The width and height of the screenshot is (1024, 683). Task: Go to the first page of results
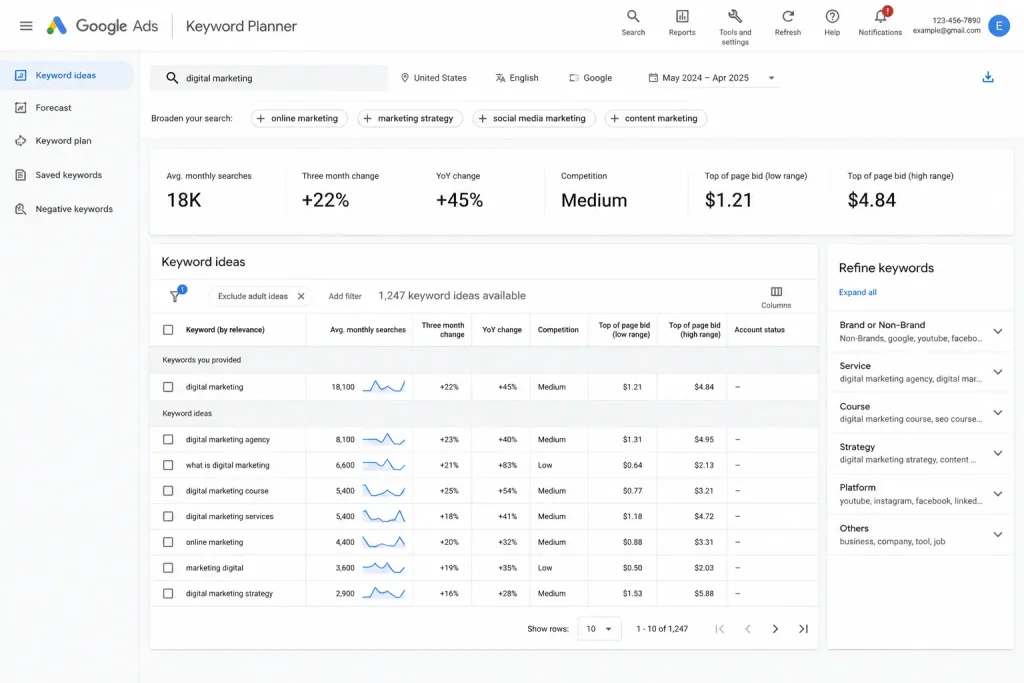(x=720, y=629)
